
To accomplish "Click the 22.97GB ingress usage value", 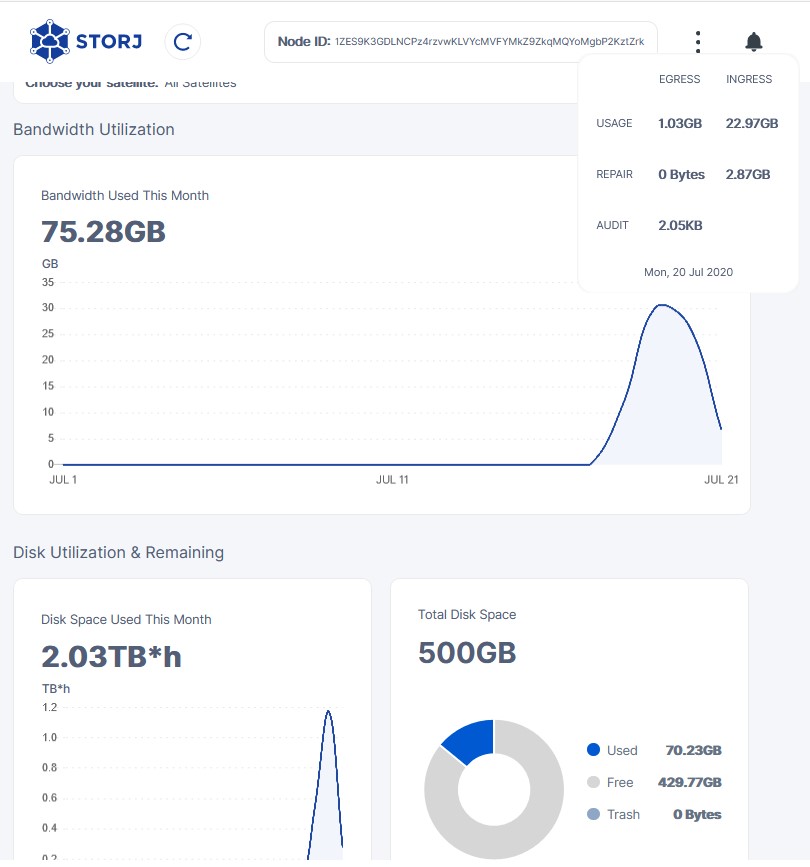I will (751, 123).
